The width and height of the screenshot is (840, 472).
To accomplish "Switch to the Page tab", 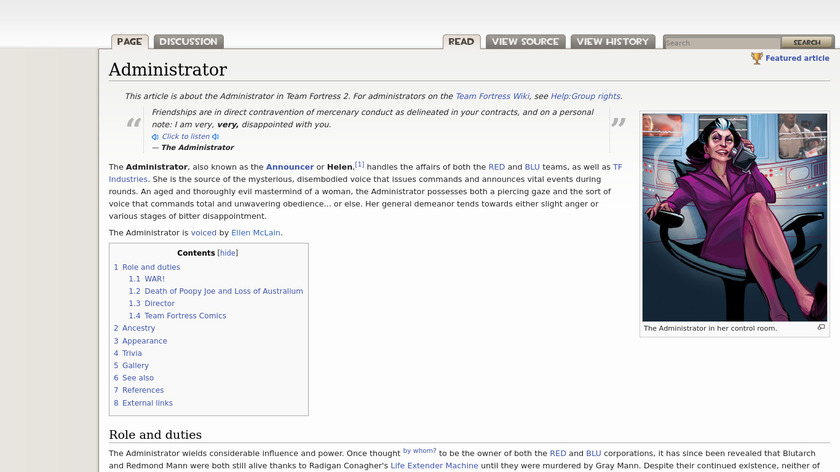I will (130, 41).
